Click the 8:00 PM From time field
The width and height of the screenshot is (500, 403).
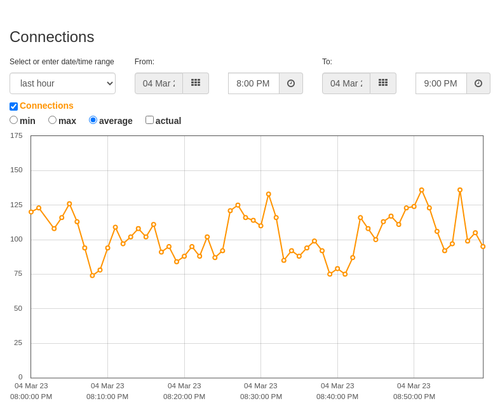point(254,83)
